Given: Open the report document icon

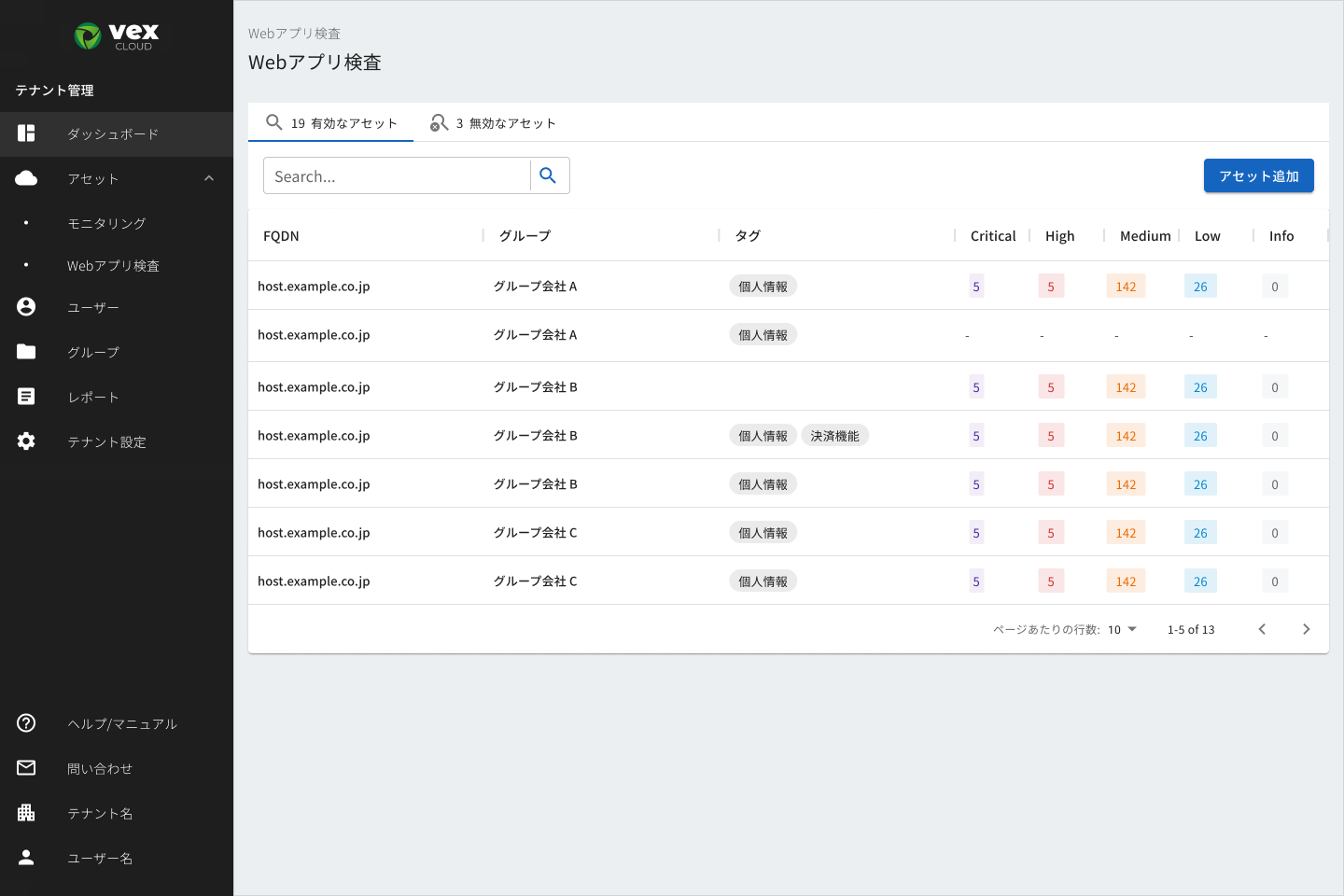Looking at the screenshot, I should click(26, 397).
